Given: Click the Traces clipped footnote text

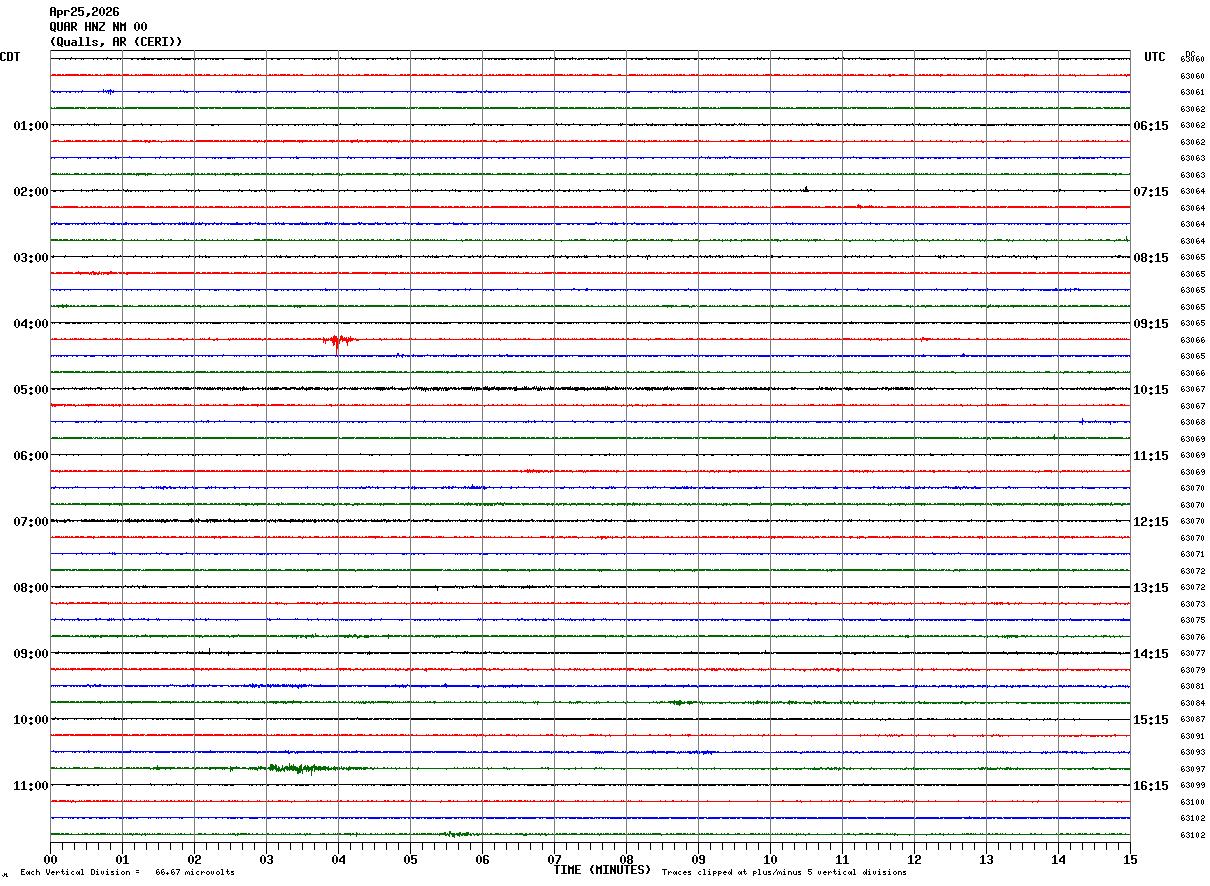Looking at the screenshot, I should click(x=784, y=873).
